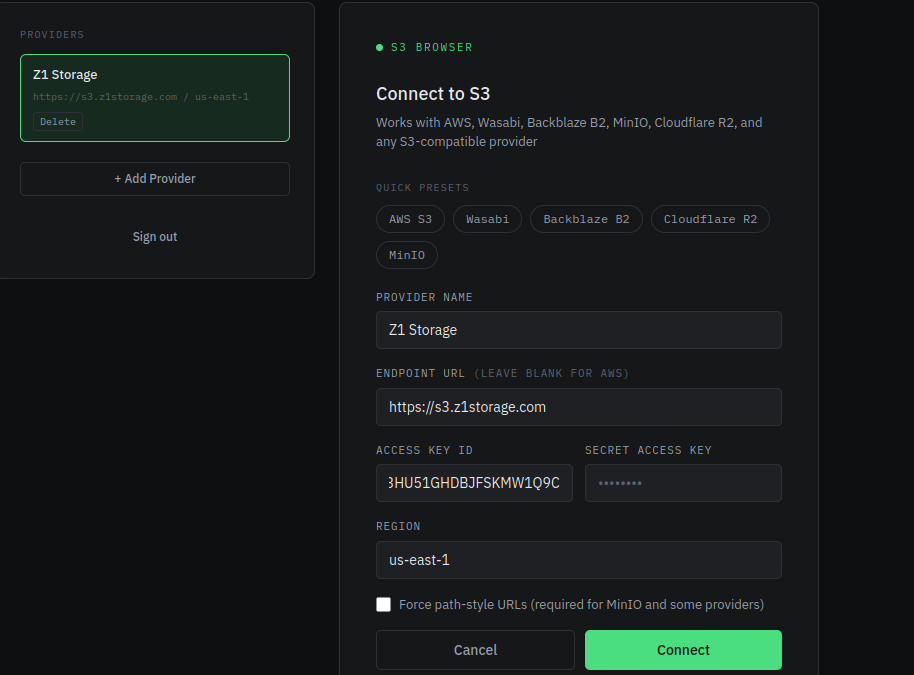Cancel the S3 connection form
The height and width of the screenshot is (675, 914).
pyautogui.click(x=475, y=650)
